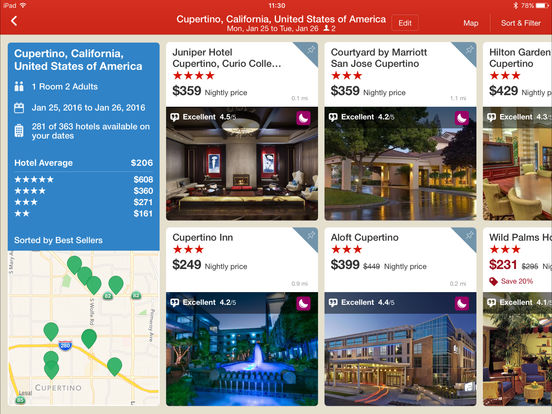Viewport: 552px width, 414px height.
Task: Tap the moon badge on Cupertino Inn photo
Action: click(x=303, y=303)
